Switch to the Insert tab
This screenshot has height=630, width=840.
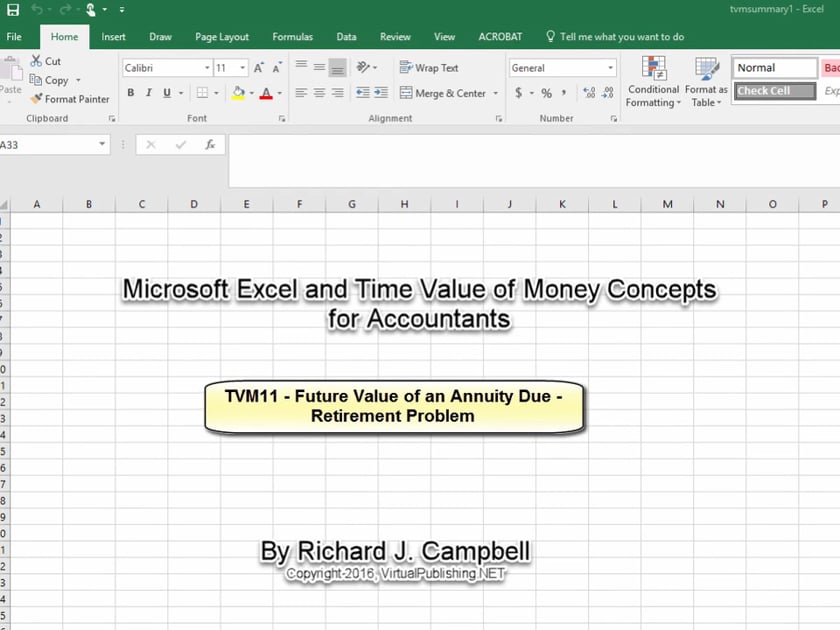113,36
